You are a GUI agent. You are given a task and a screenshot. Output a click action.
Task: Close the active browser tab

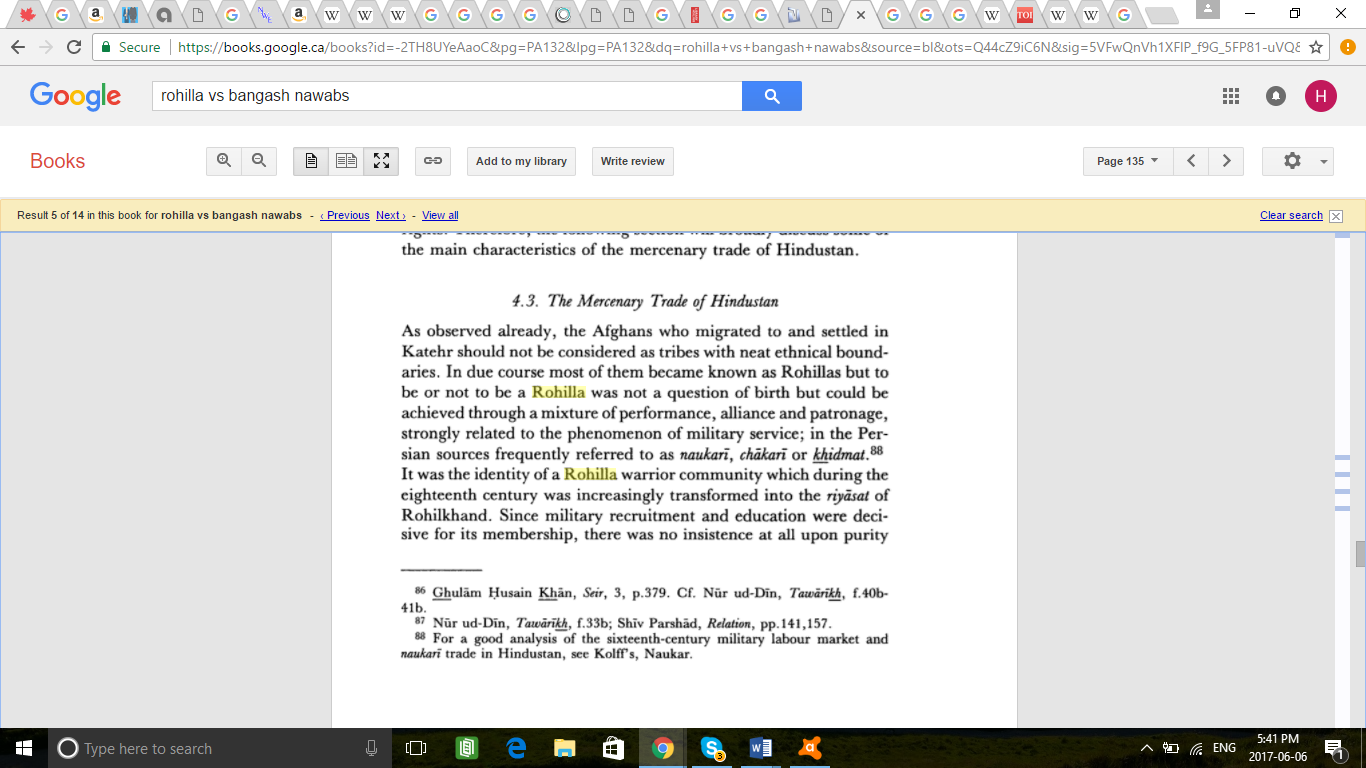tap(861, 15)
